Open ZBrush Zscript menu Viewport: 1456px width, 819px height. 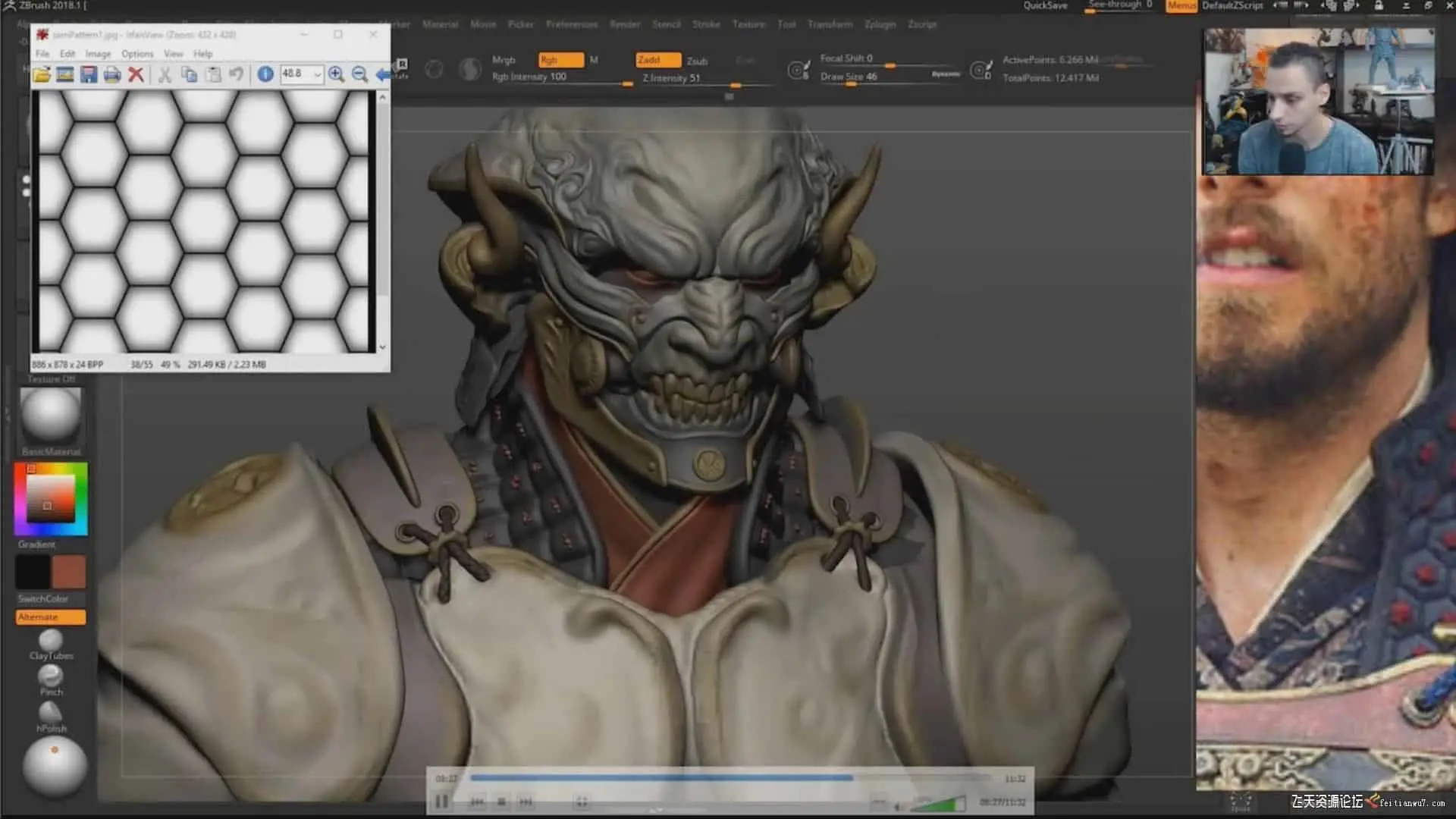pyautogui.click(x=922, y=24)
